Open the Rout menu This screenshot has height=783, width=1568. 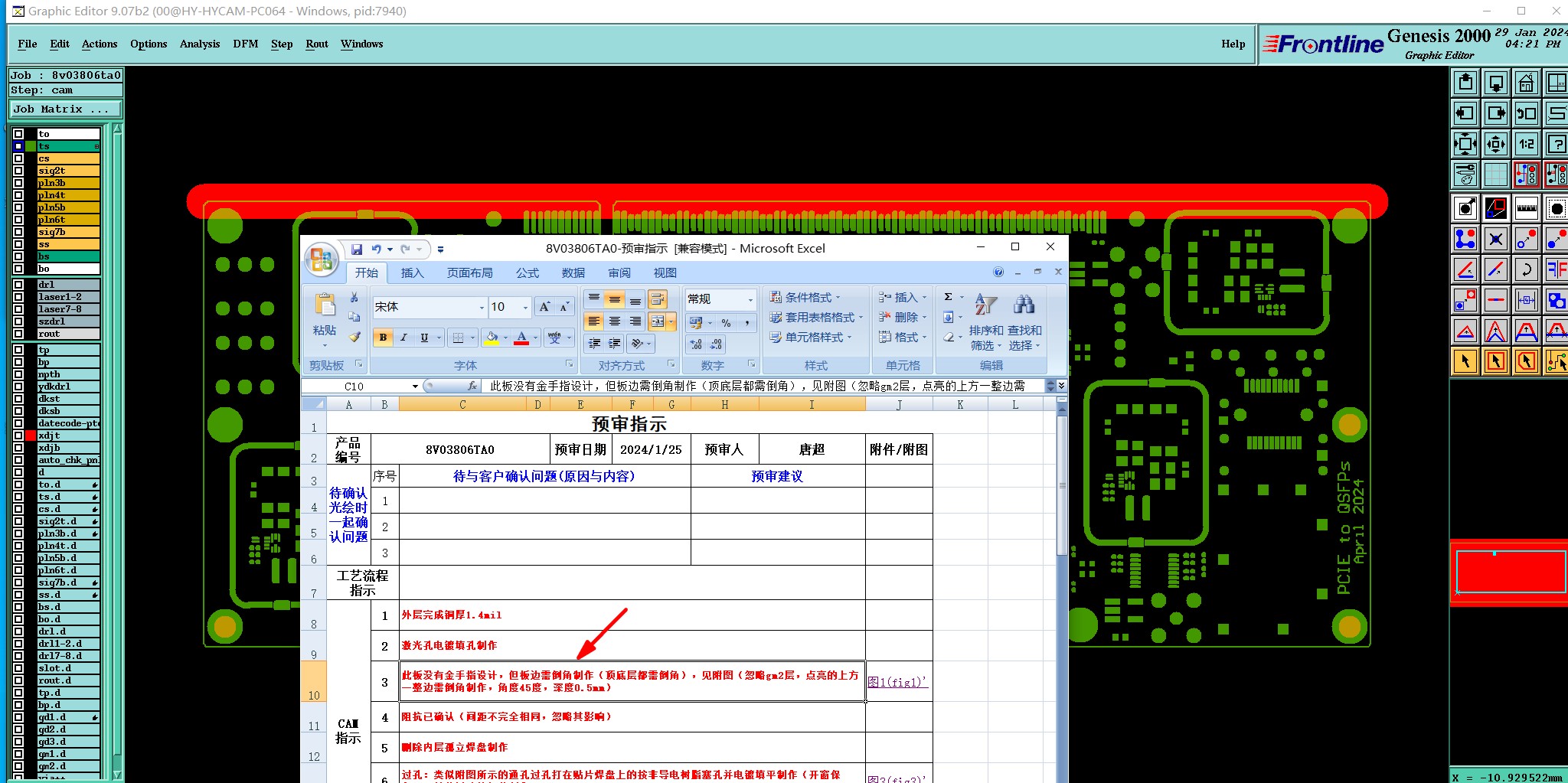coord(317,44)
